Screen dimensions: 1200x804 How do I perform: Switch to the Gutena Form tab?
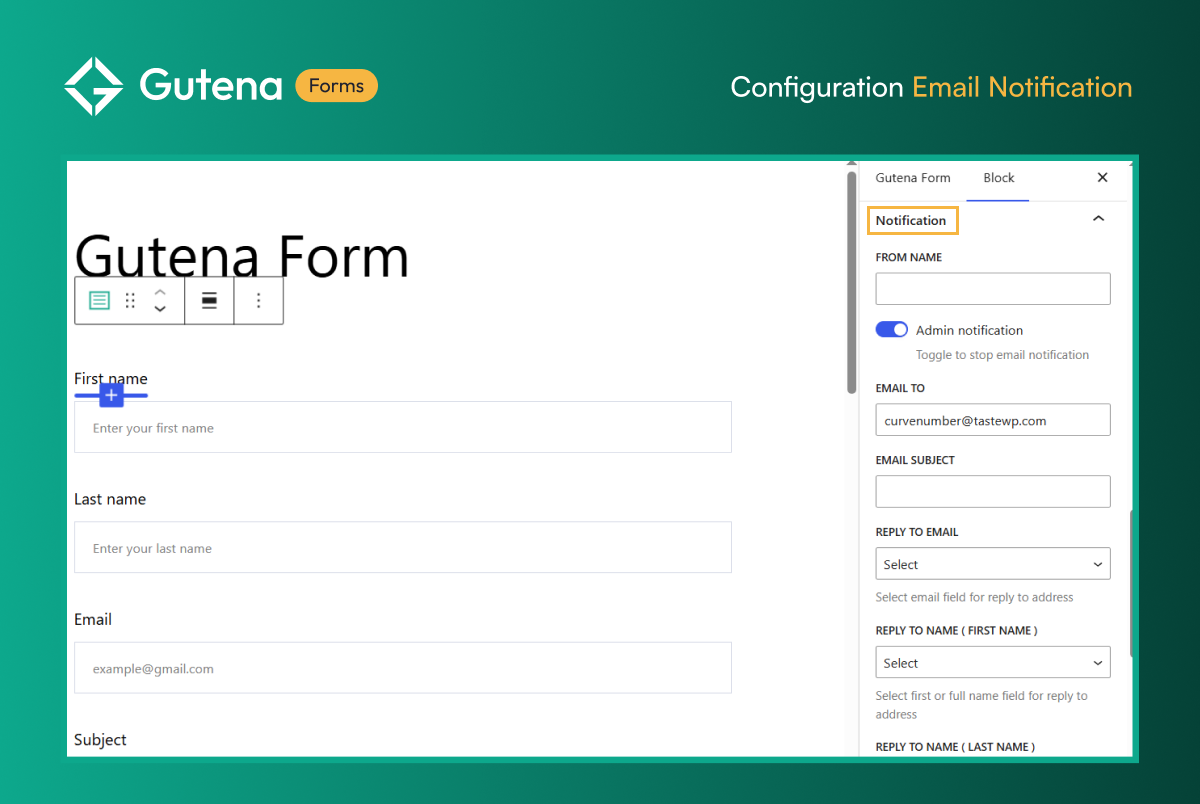[x=913, y=178]
